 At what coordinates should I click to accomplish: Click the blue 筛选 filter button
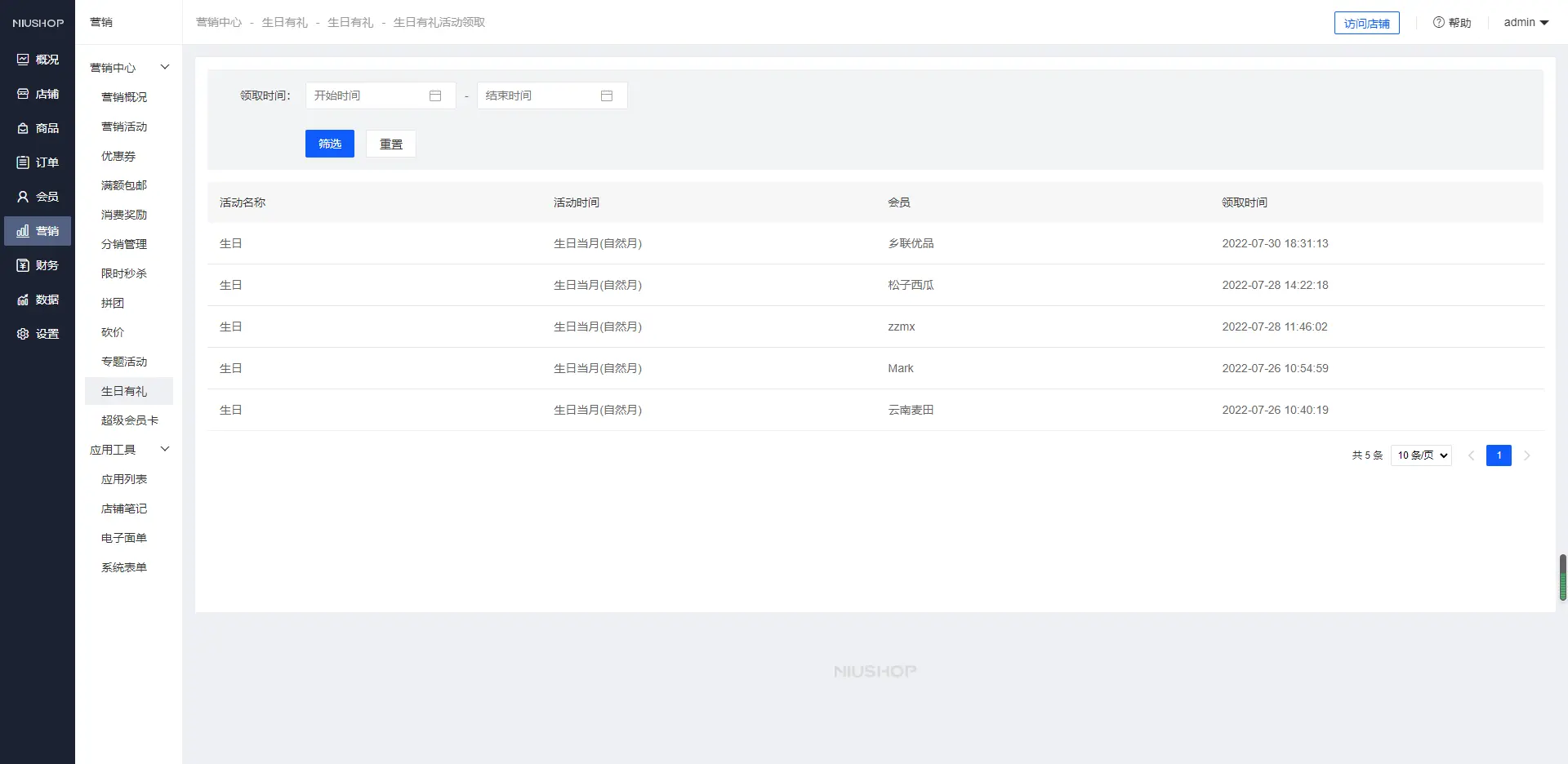[330, 144]
